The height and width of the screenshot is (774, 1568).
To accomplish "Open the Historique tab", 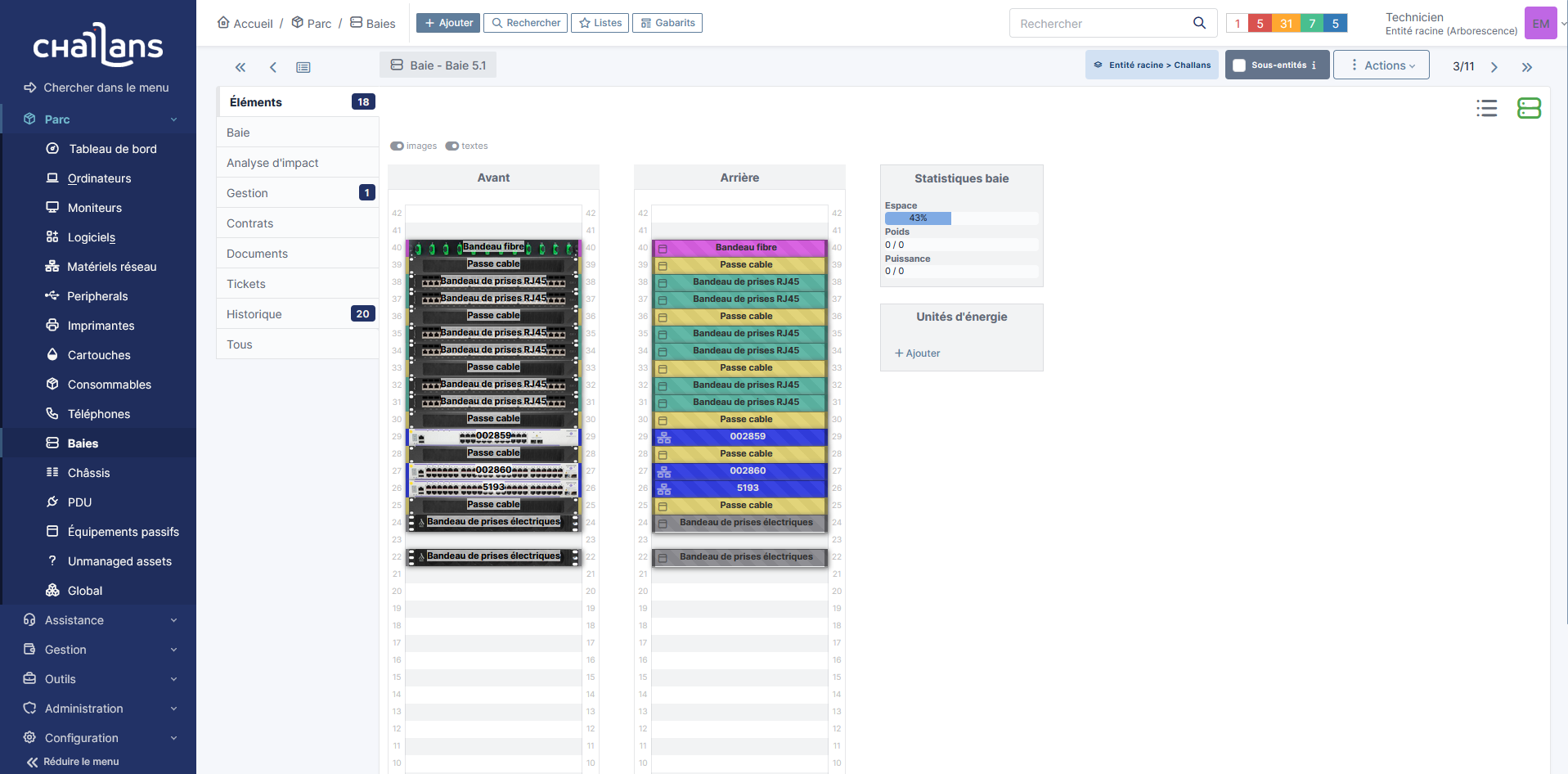I will click(x=254, y=314).
